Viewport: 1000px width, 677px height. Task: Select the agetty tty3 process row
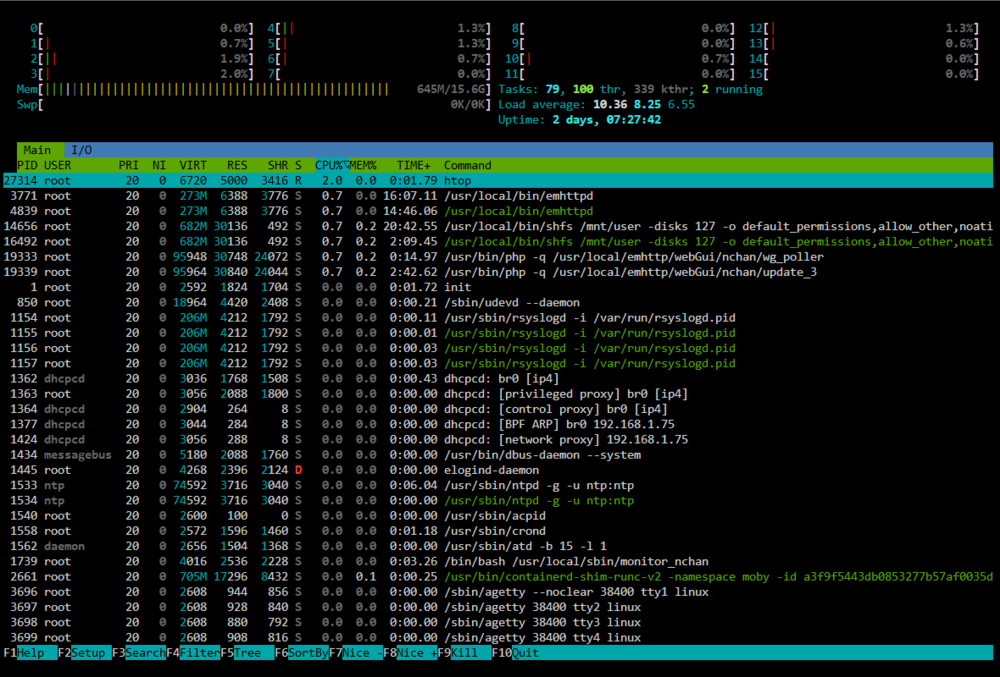pos(497,623)
